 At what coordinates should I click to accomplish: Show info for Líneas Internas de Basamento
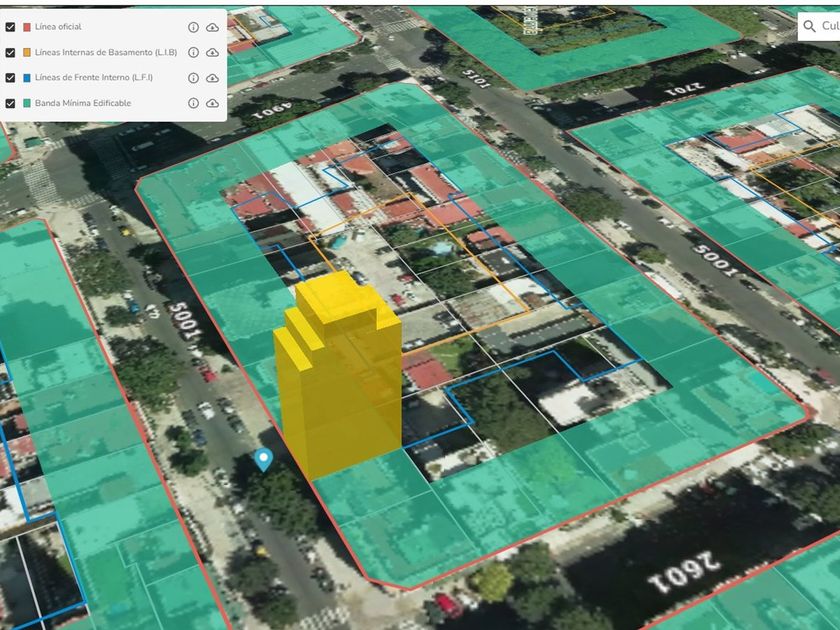(x=193, y=52)
